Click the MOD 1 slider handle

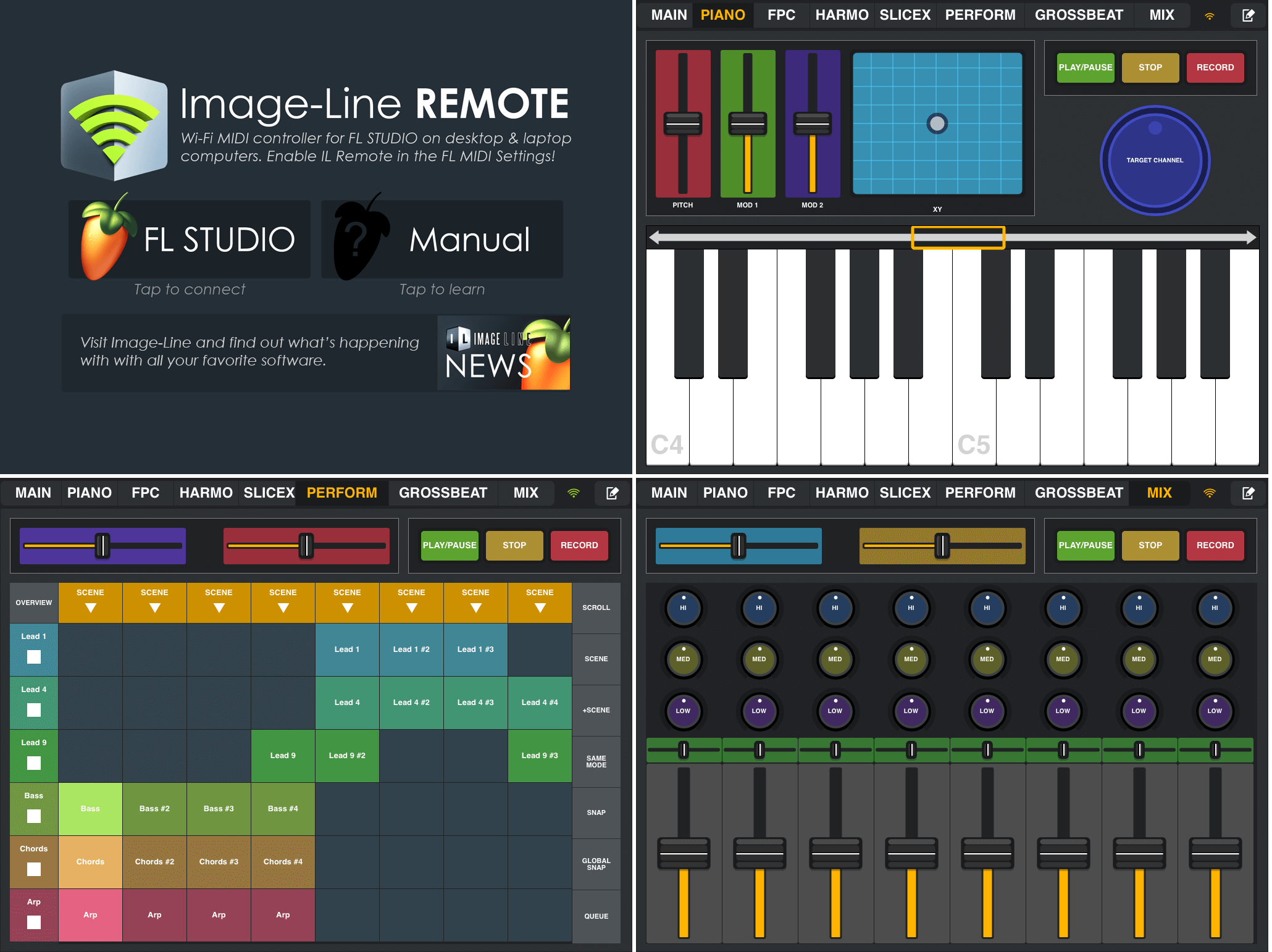tap(748, 124)
